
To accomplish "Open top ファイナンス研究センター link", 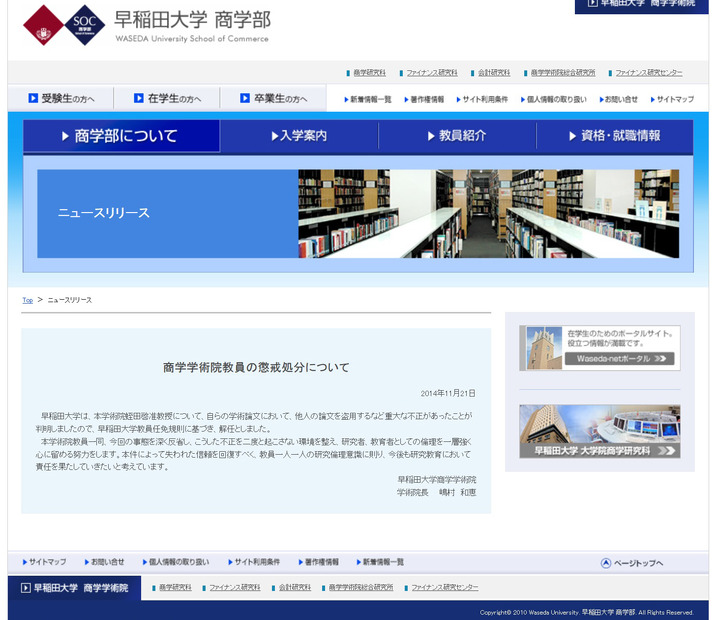I will [648, 73].
